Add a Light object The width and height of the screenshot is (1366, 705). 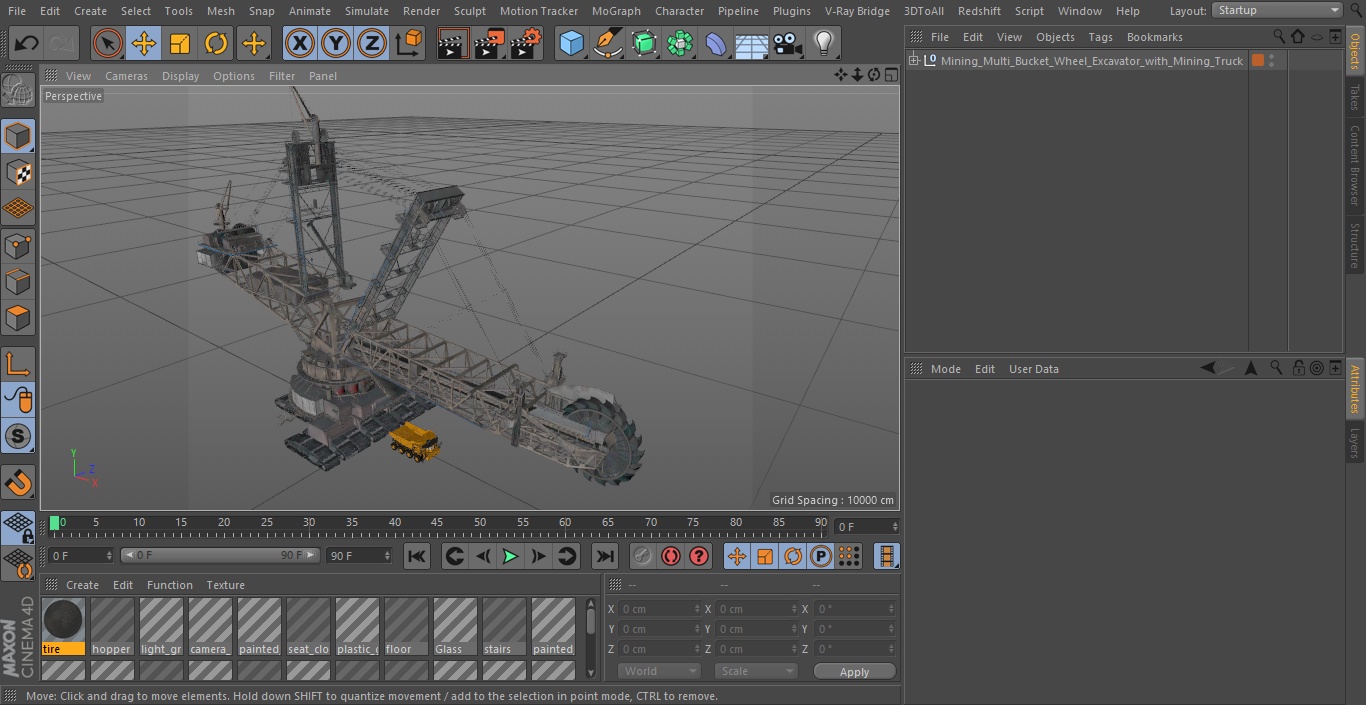click(x=824, y=44)
